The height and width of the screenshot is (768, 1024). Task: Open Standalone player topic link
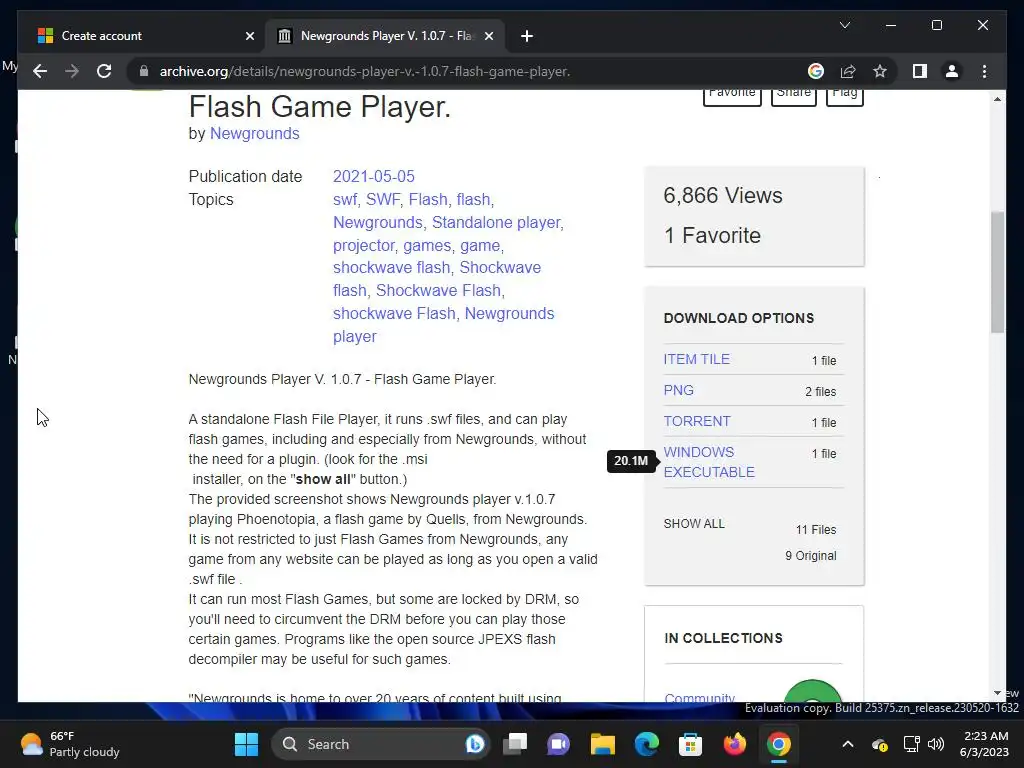496,222
